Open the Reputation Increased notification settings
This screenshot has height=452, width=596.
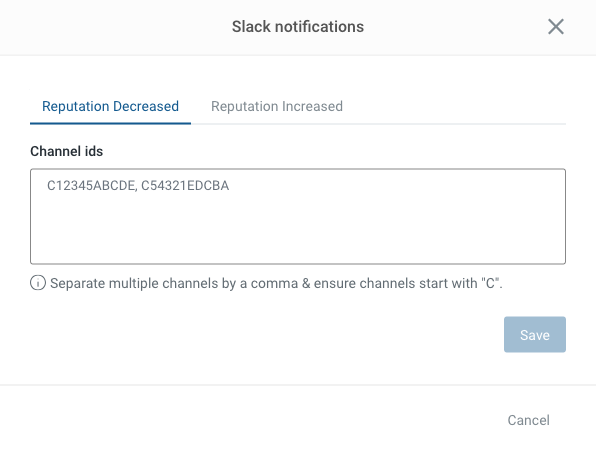pyautogui.click(x=277, y=106)
